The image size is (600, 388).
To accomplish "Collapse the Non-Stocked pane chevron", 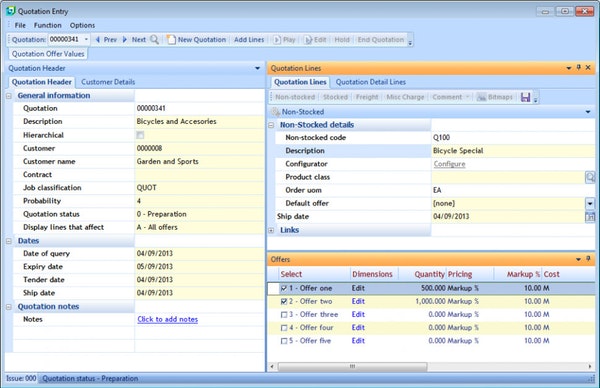I will coord(588,112).
